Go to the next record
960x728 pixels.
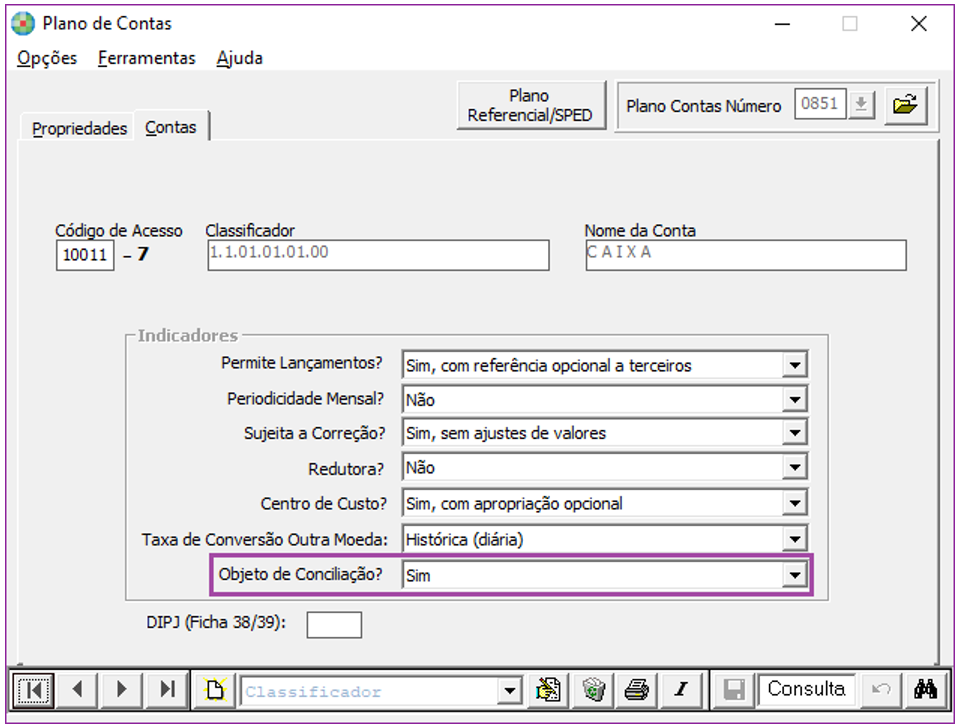click(122, 690)
